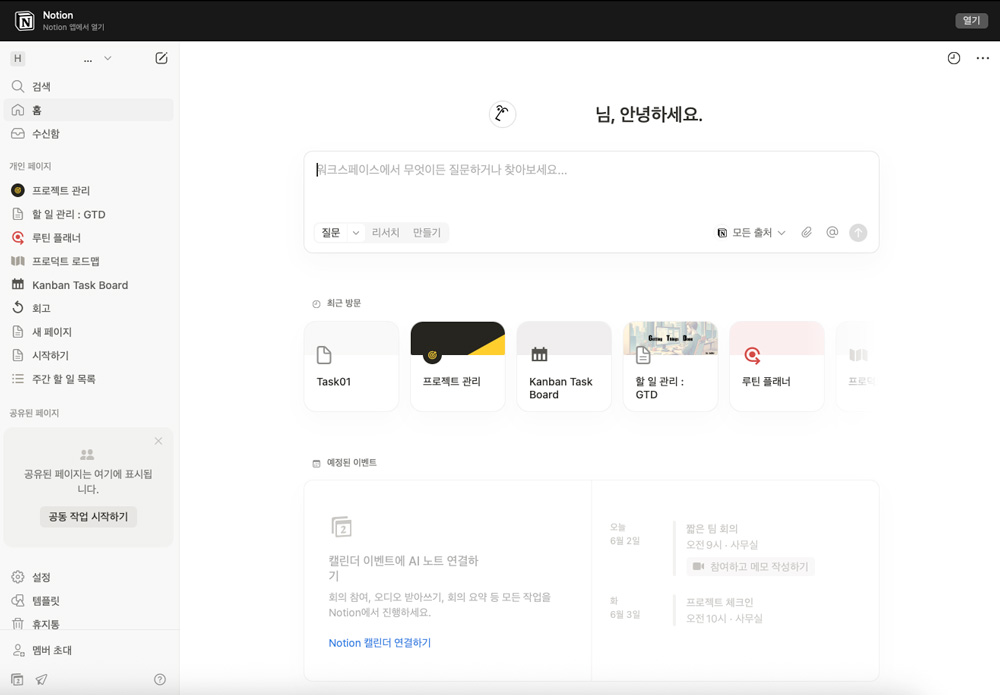1000x695 pixels.
Task: Click the 프로젝트 관리 yellow target icon in sidebar
Action: pos(18,190)
